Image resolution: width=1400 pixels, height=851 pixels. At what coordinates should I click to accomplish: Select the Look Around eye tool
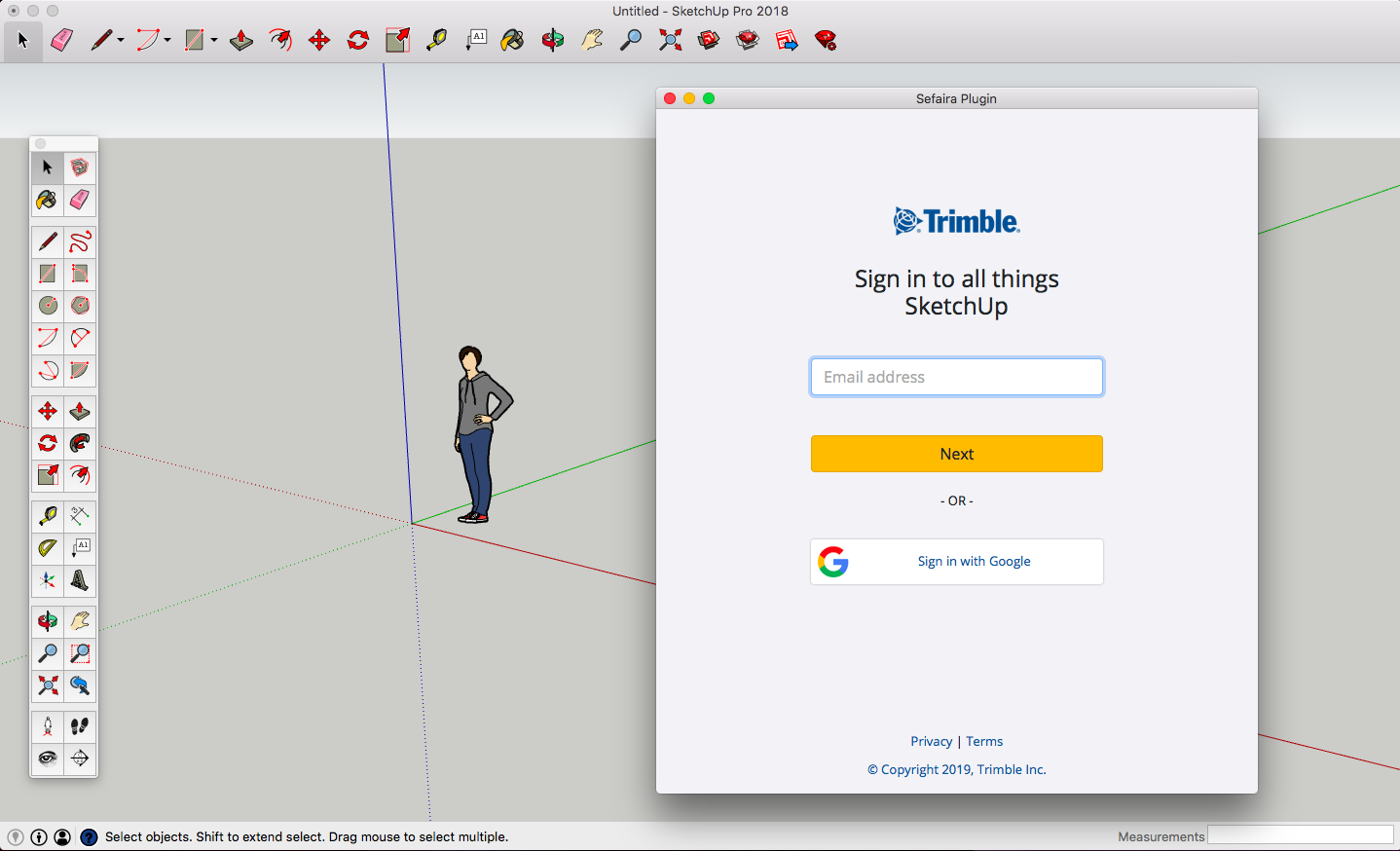point(47,758)
